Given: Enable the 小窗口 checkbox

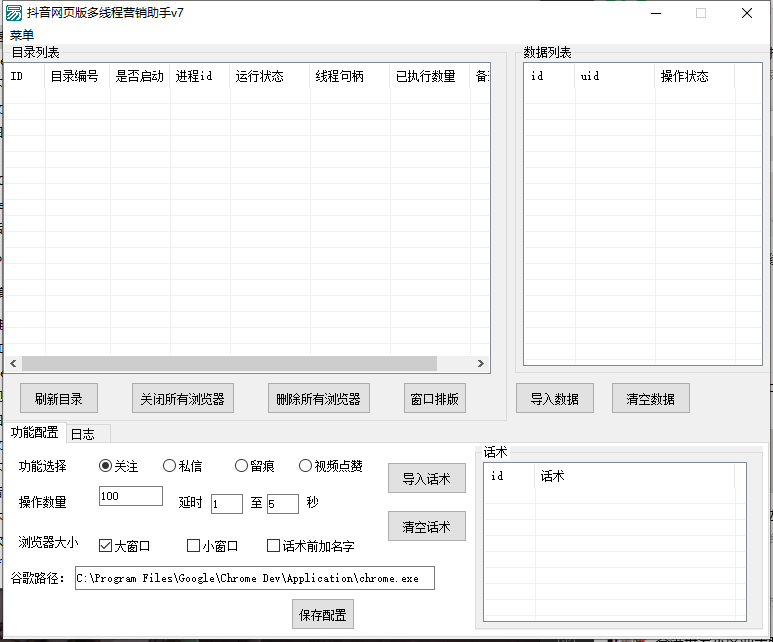Looking at the screenshot, I should pyautogui.click(x=194, y=546).
